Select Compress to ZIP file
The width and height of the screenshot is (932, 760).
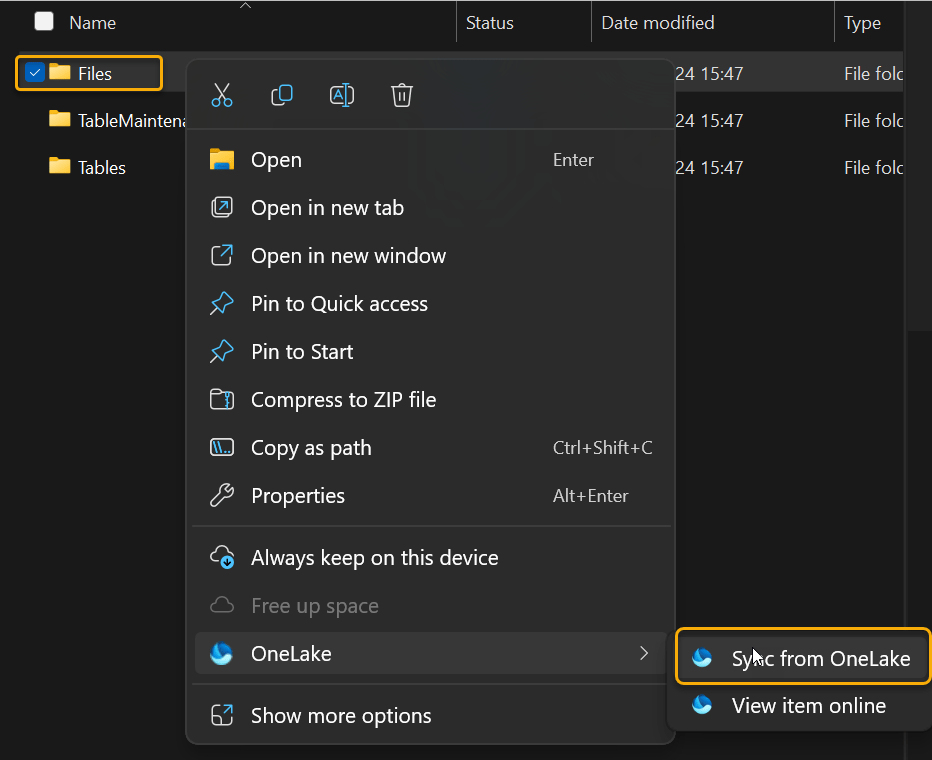[342, 400]
